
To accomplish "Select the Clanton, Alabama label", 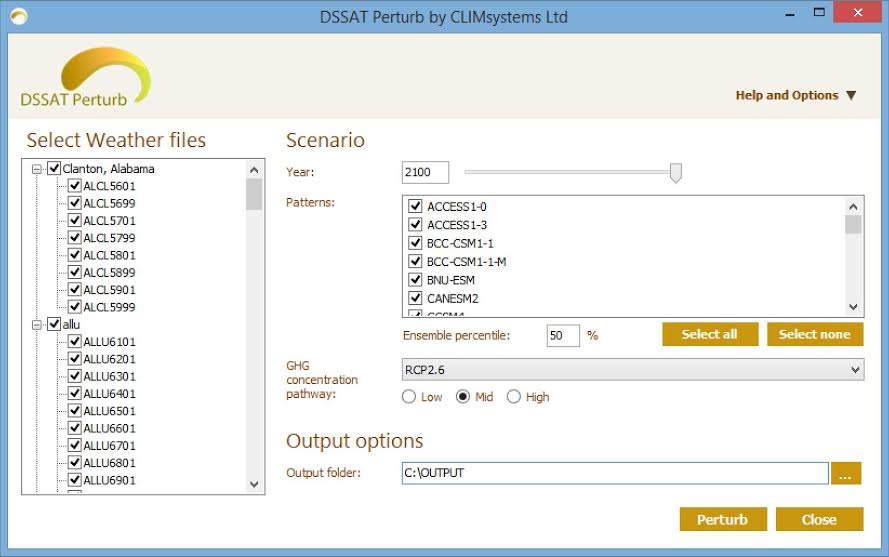I will click(x=108, y=169).
